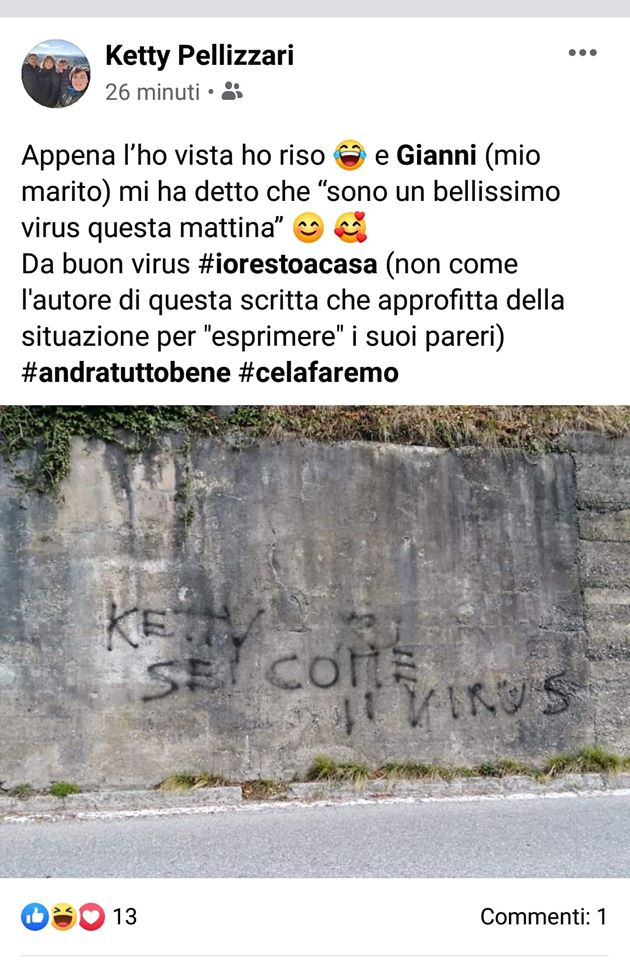Open the 13 reactions count
630x960 pixels.
tap(124, 917)
